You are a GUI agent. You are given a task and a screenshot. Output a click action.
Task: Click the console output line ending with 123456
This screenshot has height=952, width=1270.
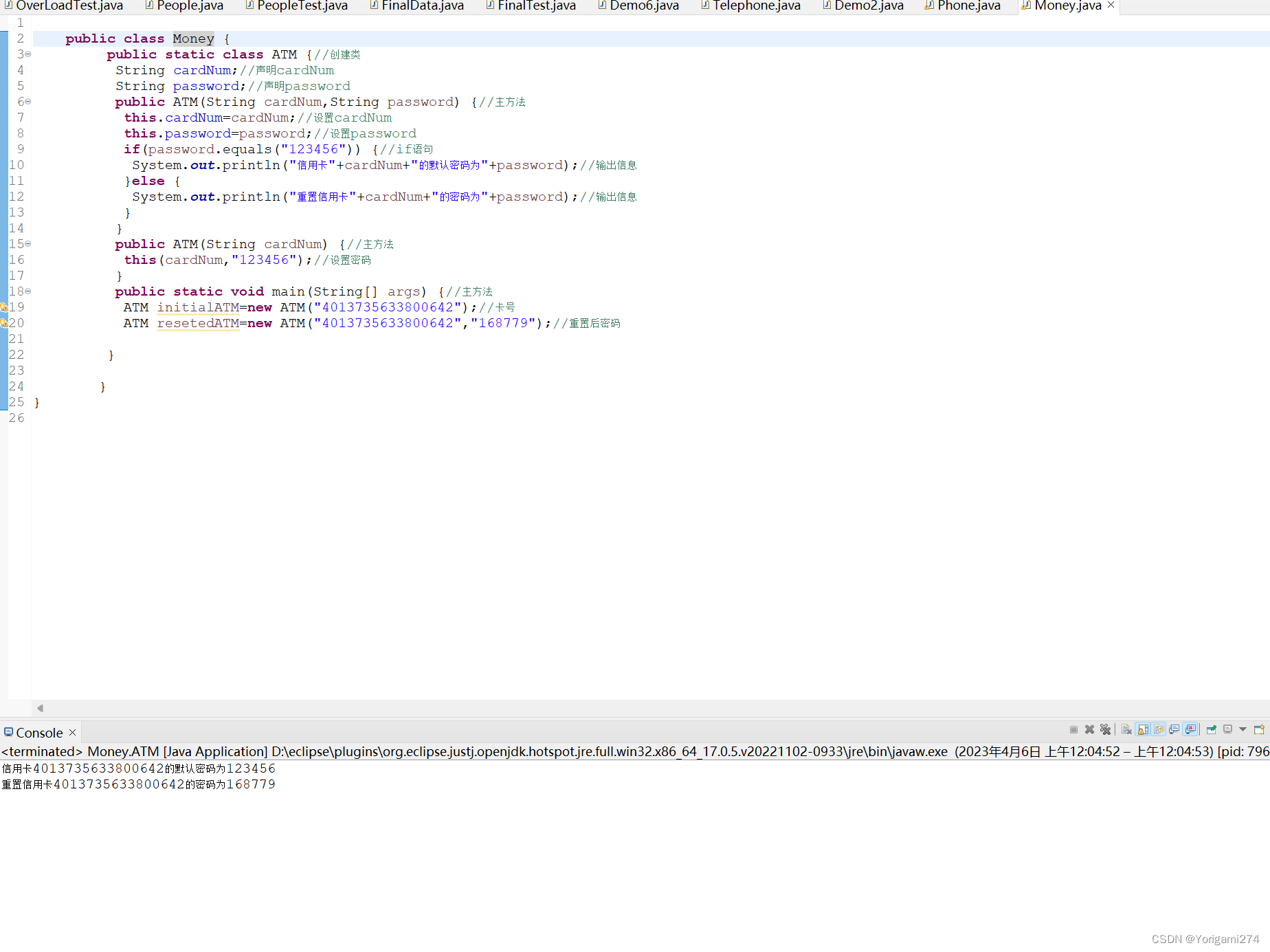tap(139, 768)
